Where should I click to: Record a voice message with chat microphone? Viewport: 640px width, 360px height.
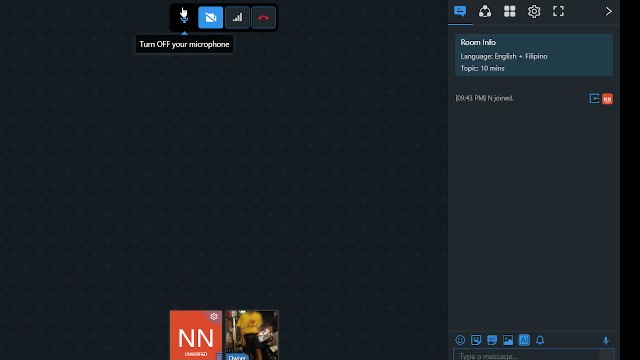click(x=606, y=340)
